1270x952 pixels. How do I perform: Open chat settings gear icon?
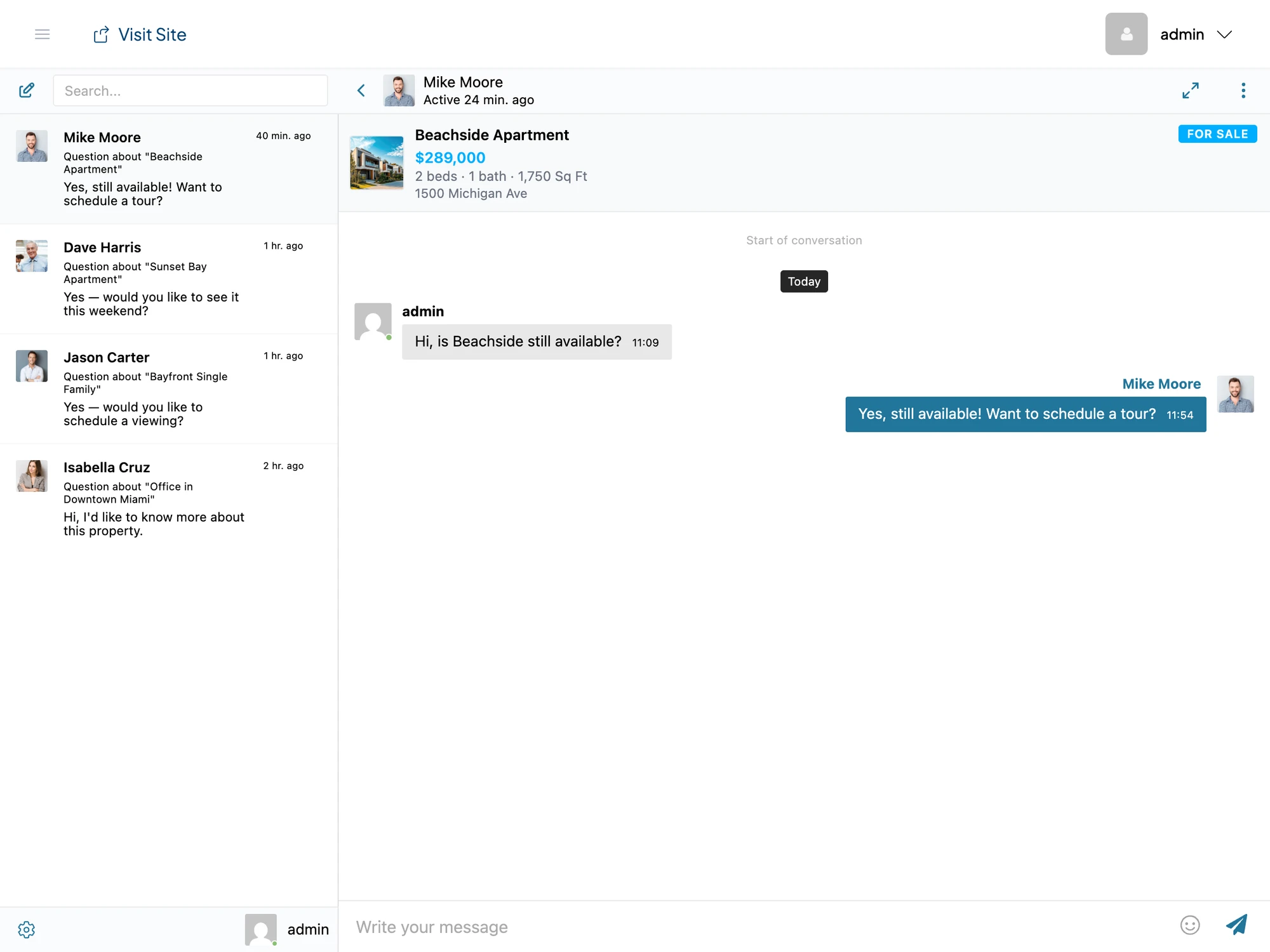[x=26, y=930]
